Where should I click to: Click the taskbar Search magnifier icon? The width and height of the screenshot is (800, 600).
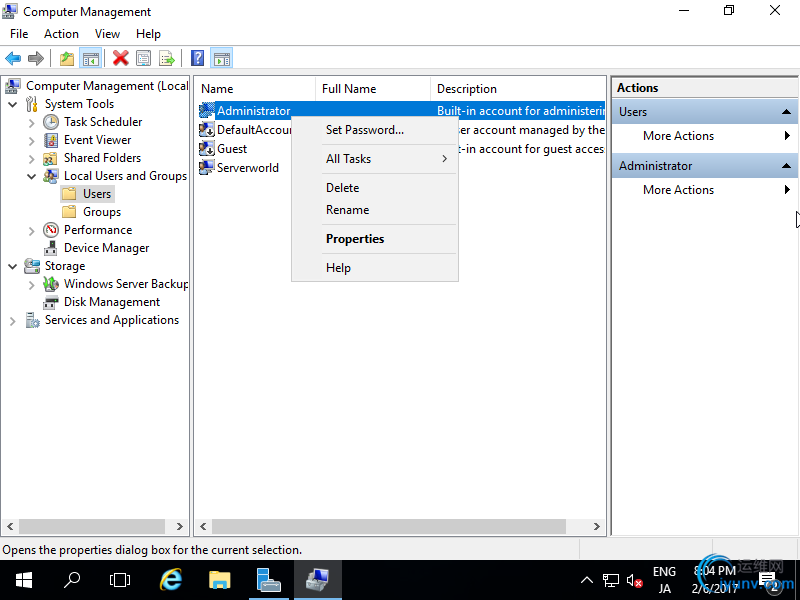point(72,580)
